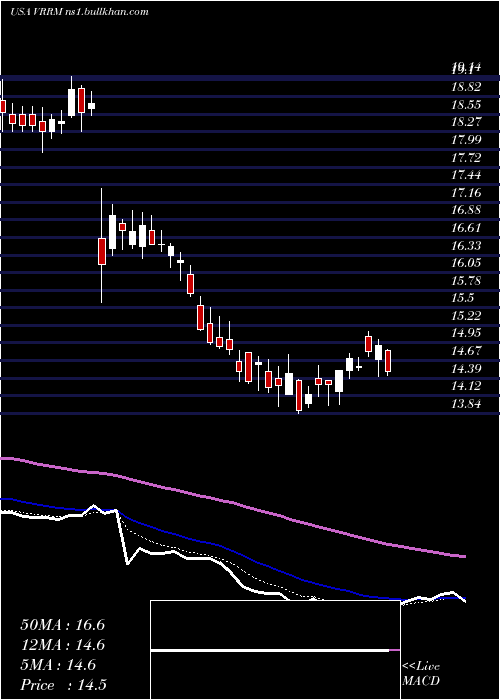Click the 14.39 price axis label

click(x=467, y=368)
